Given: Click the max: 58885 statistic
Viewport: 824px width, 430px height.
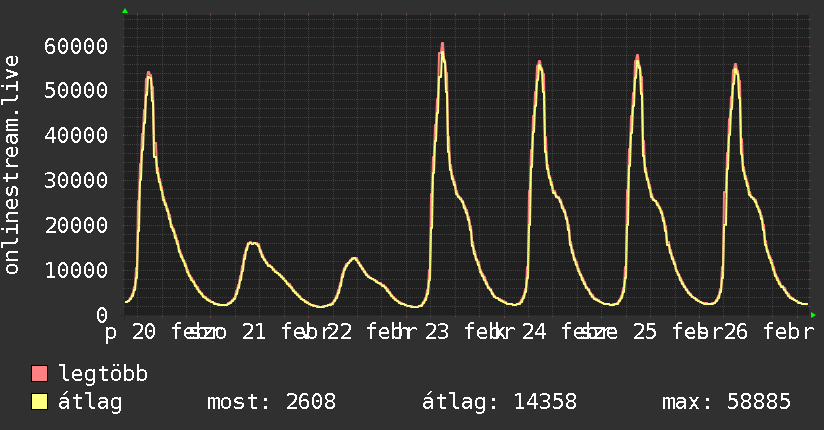Looking at the screenshot, I should pyautogui.click(x=726, y=402).
